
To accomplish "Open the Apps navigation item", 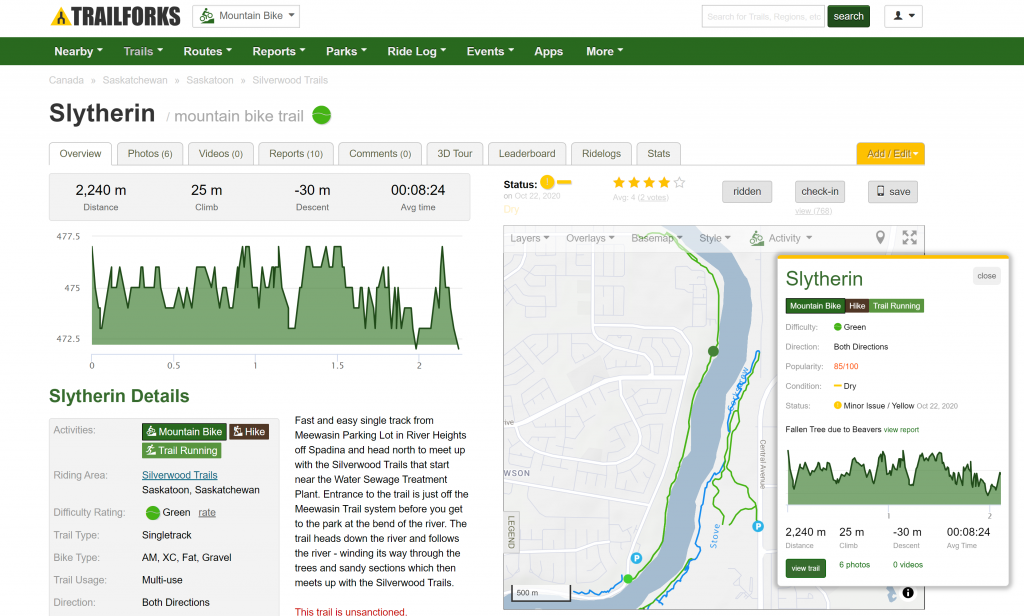I will pyautogui.click(x=549, y=52).
